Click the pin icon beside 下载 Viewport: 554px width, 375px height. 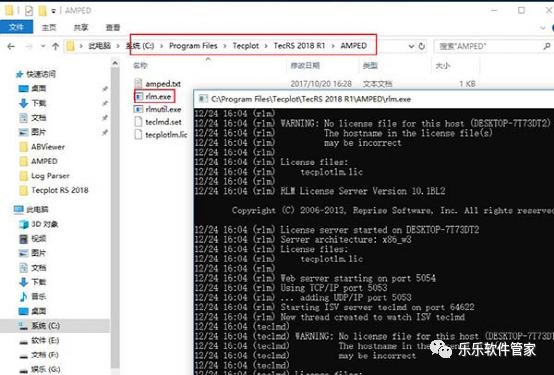point(105,103)
